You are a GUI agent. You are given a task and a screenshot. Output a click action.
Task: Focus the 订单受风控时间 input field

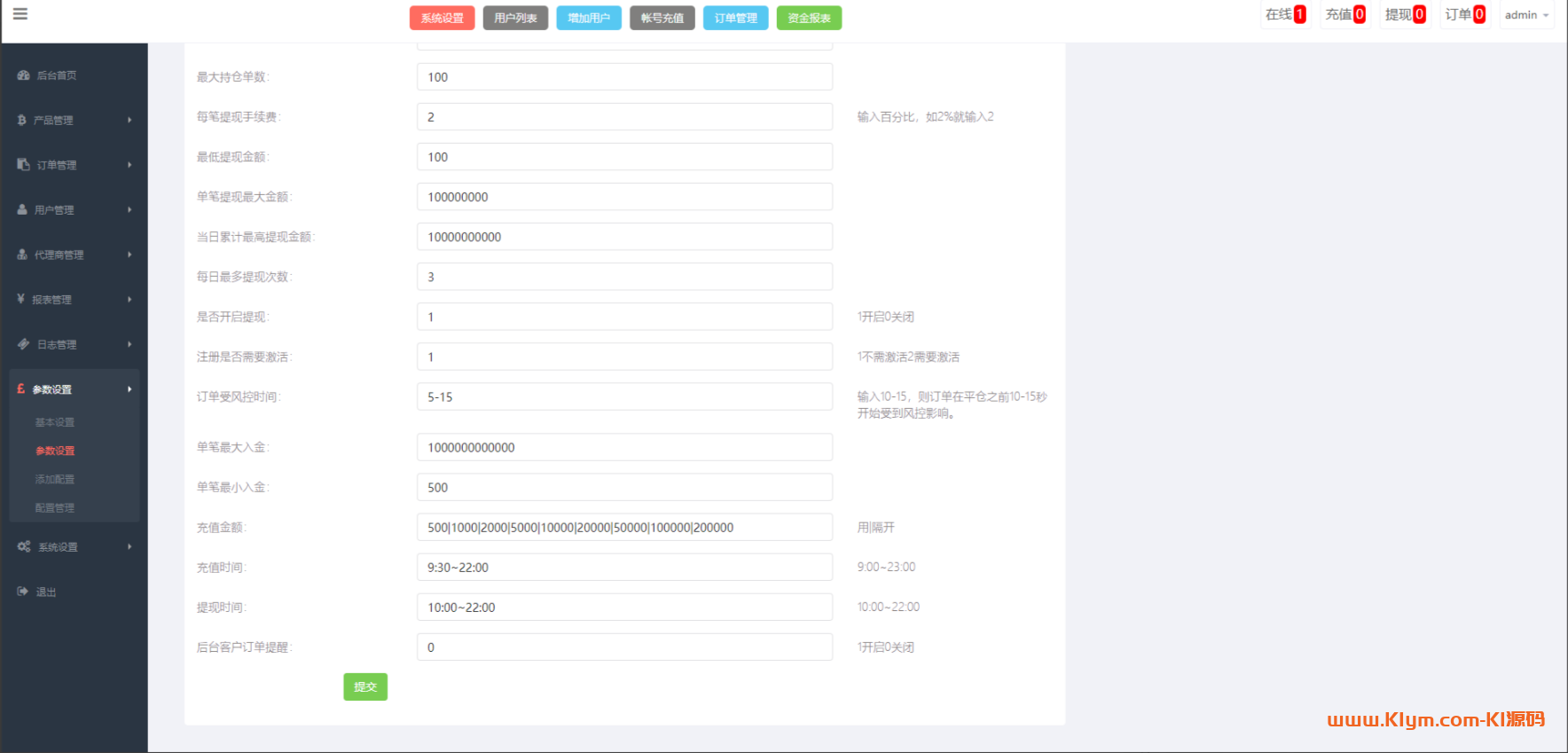(624, 396)
